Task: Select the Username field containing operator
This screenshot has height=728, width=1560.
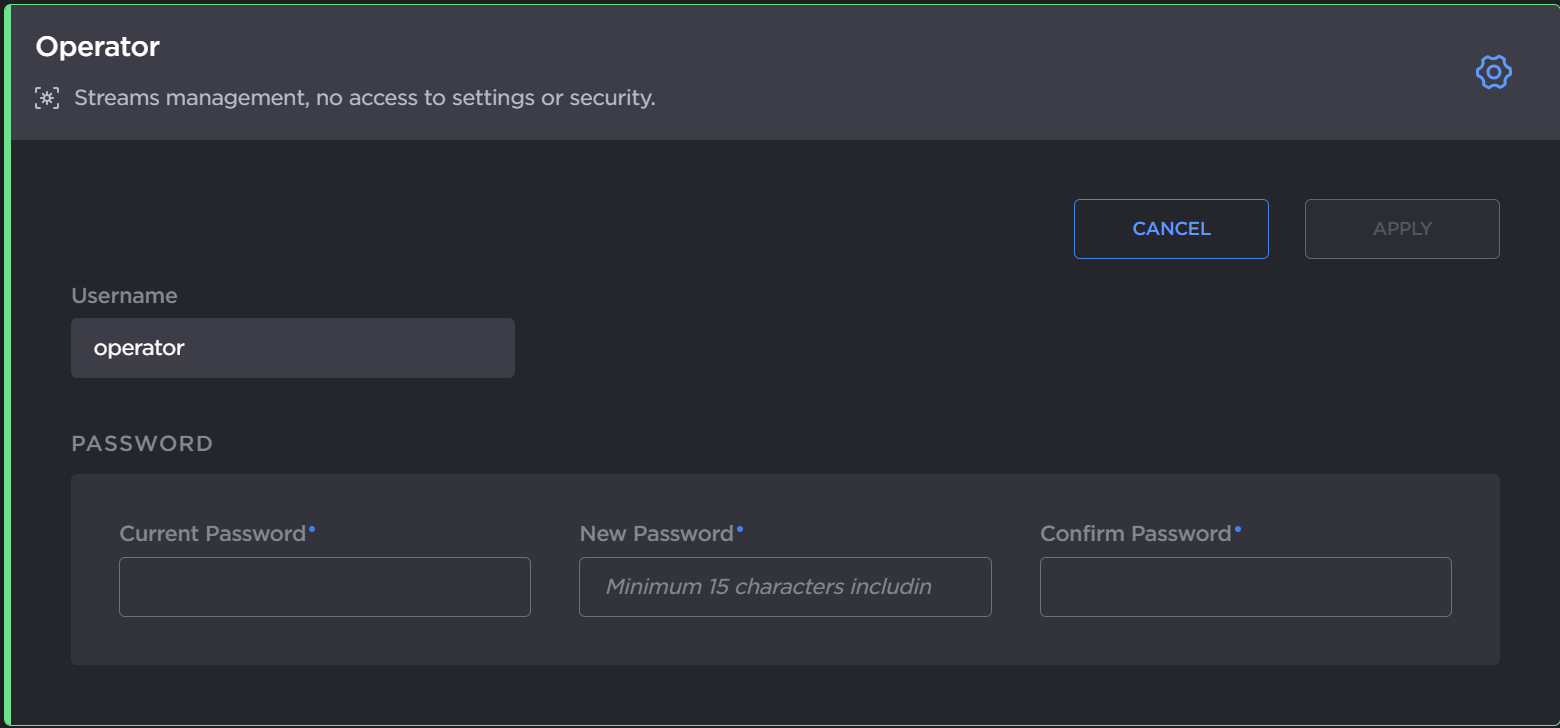Action: tap(292, 347)
